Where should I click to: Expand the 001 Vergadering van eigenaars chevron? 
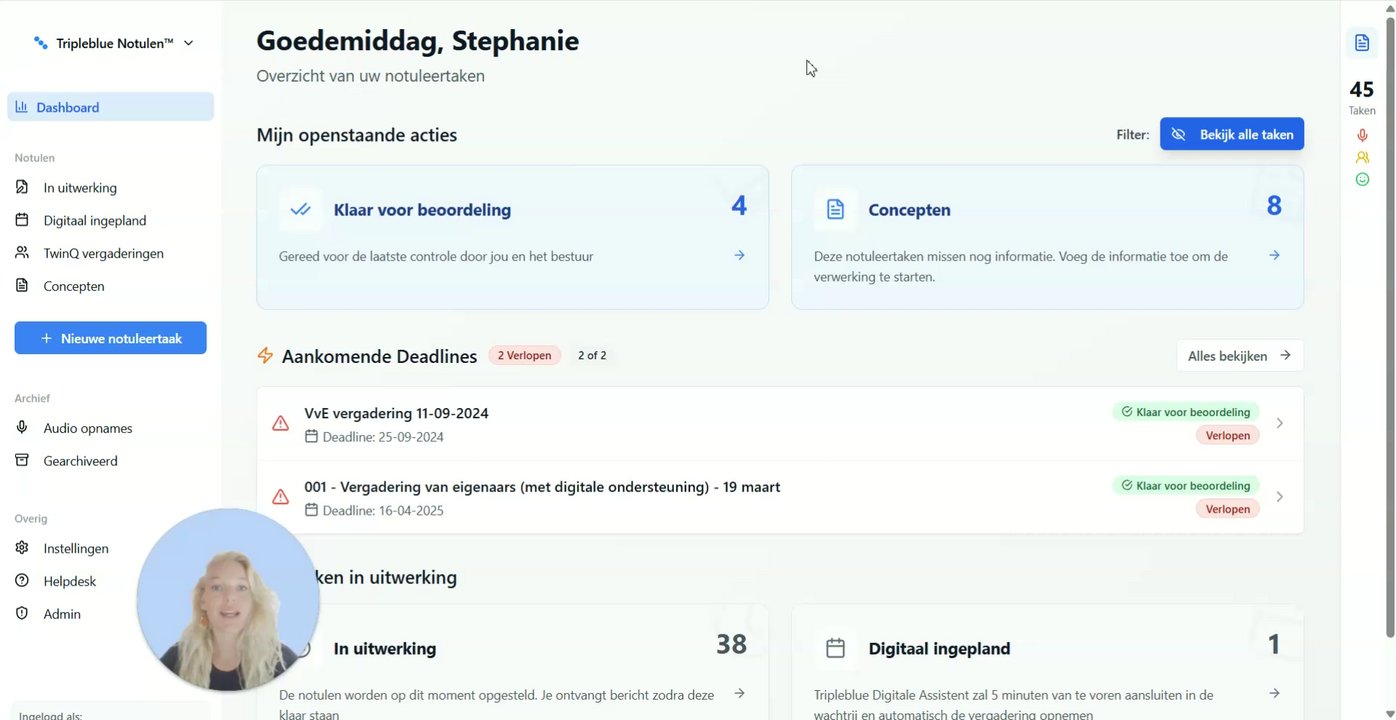[1279, 497]
